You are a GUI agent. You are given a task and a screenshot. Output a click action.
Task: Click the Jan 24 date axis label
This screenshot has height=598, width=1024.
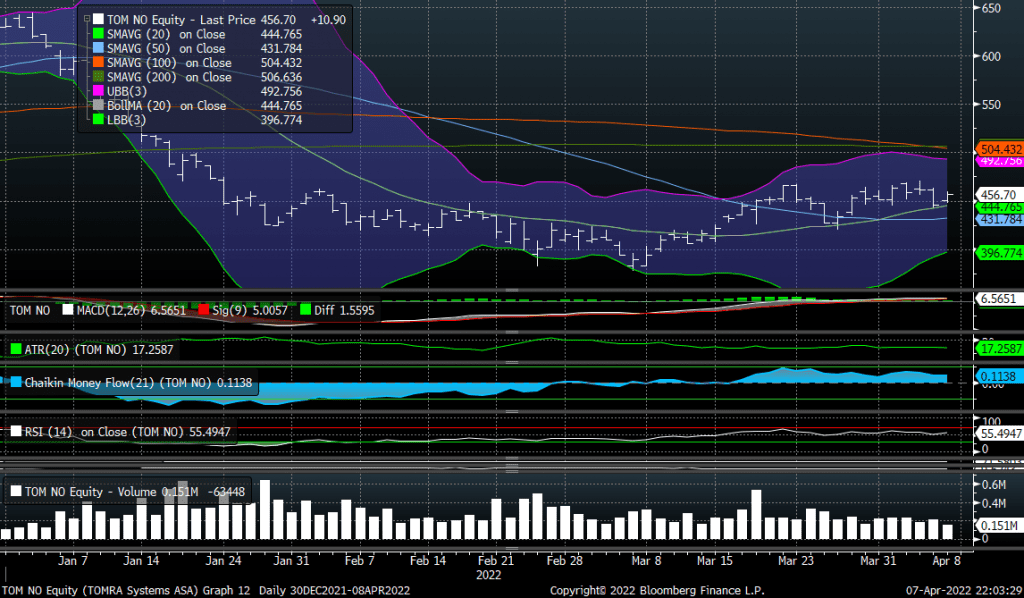(x=223, y=560)
